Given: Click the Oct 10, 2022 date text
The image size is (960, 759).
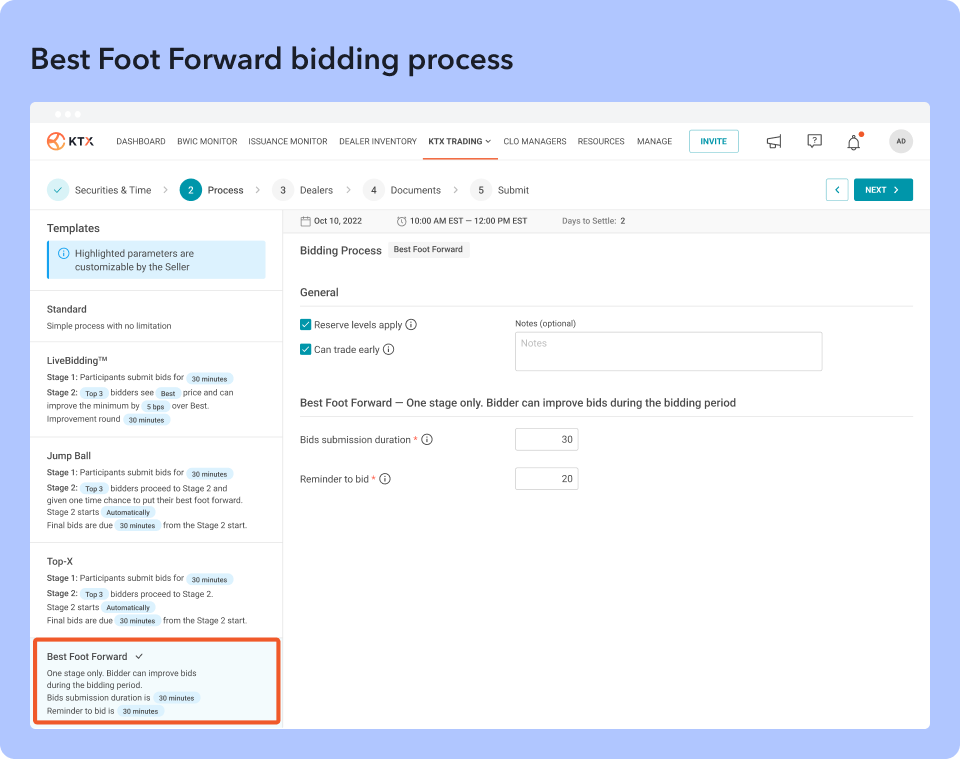Looking at the screenshot, I should coord(338,221).
